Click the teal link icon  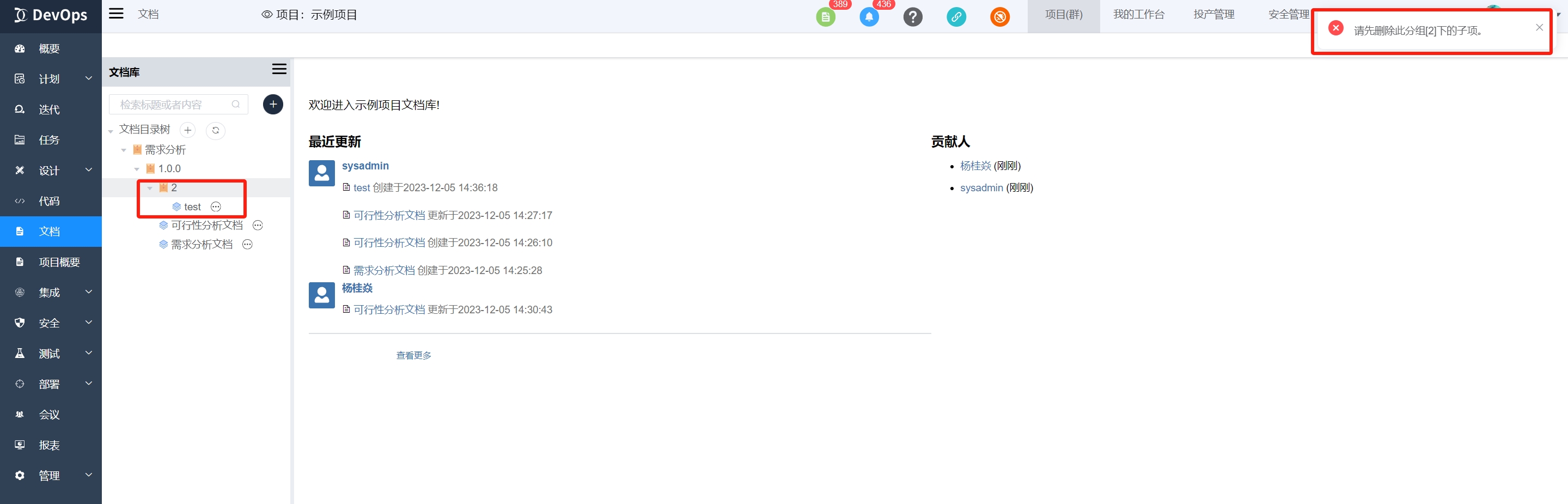pos(956,17)
